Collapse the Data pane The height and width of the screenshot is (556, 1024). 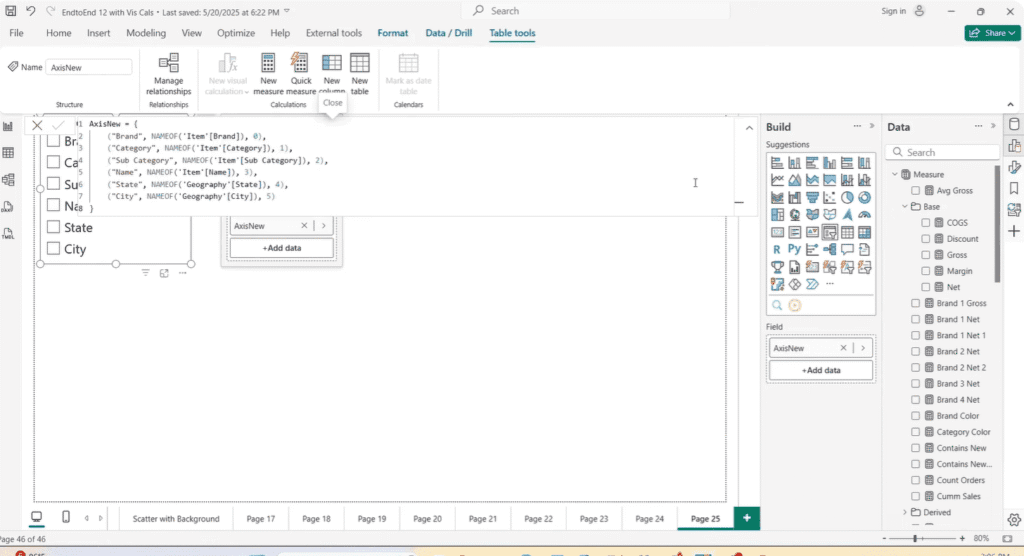pos(993,126)
